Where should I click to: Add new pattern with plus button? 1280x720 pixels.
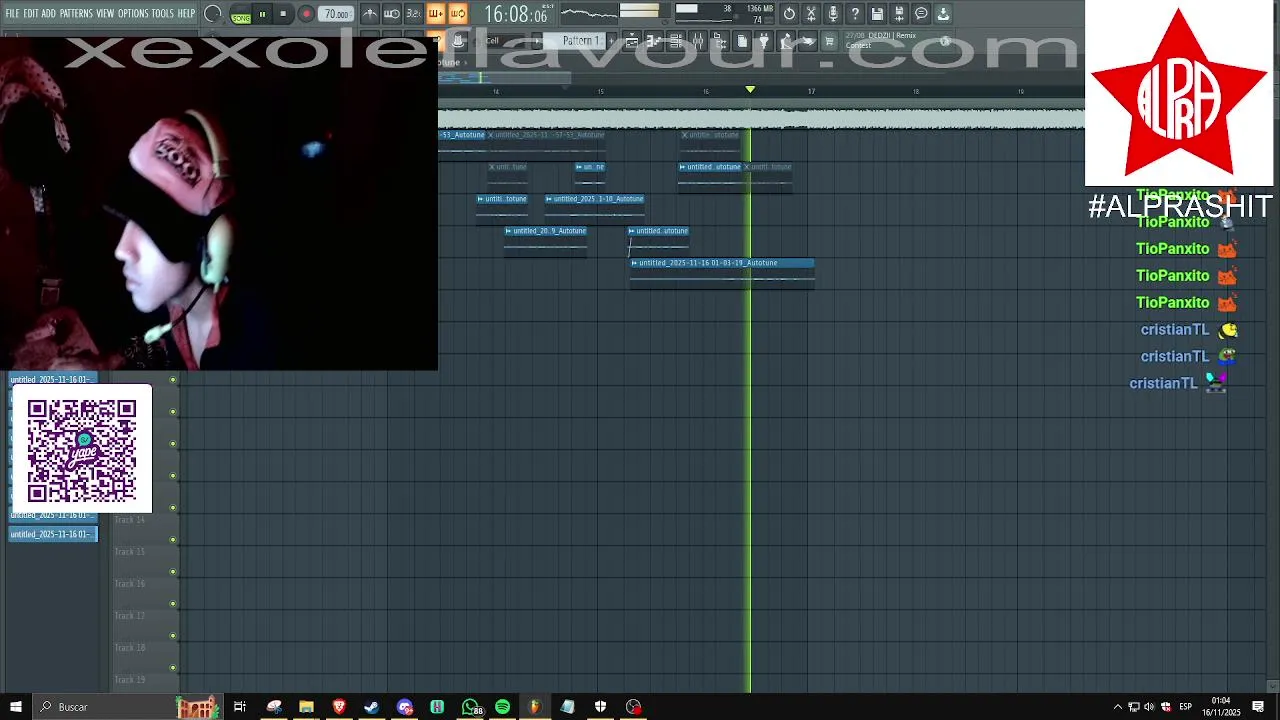coord(612,41)
